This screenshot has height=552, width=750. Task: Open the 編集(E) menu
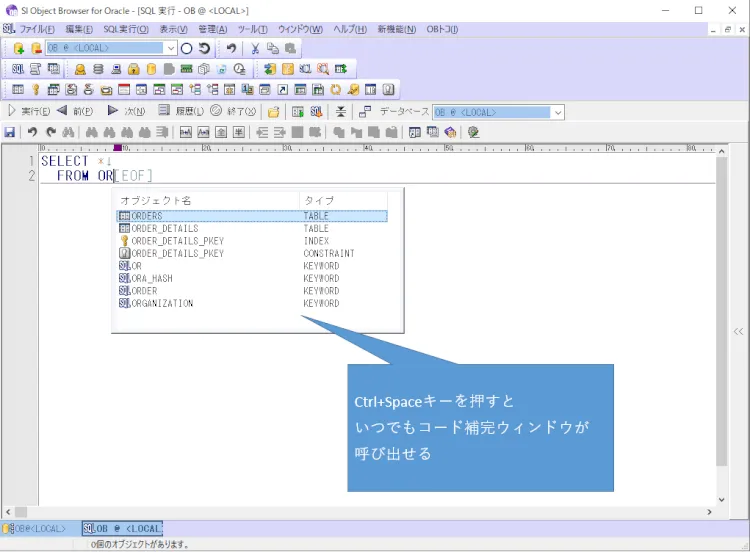point(79,29)
